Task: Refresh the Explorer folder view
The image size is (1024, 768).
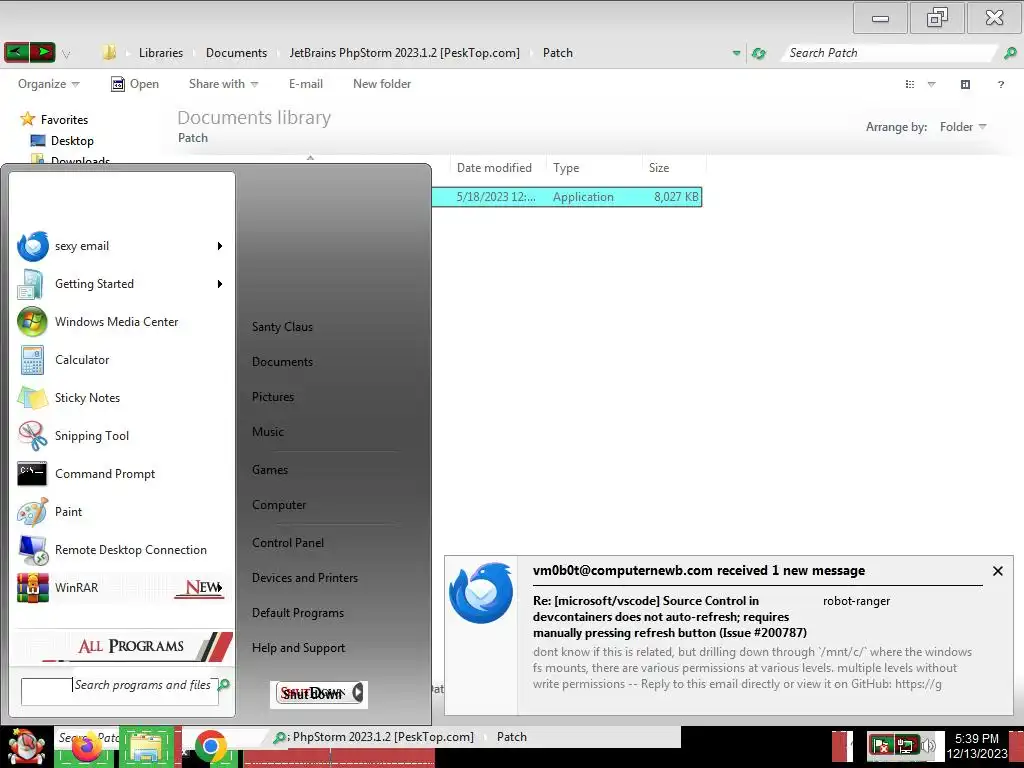Action: [x=758, y=53]
